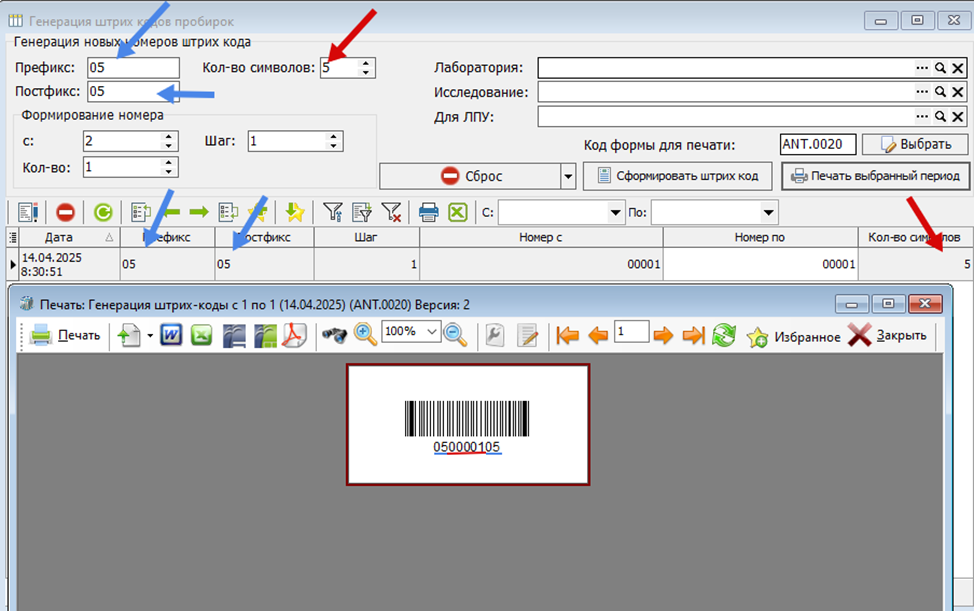The height and width of the screenshot is (611, 974).
Task: Click Печать in the preview toolbar
Action: click(65, 335)
